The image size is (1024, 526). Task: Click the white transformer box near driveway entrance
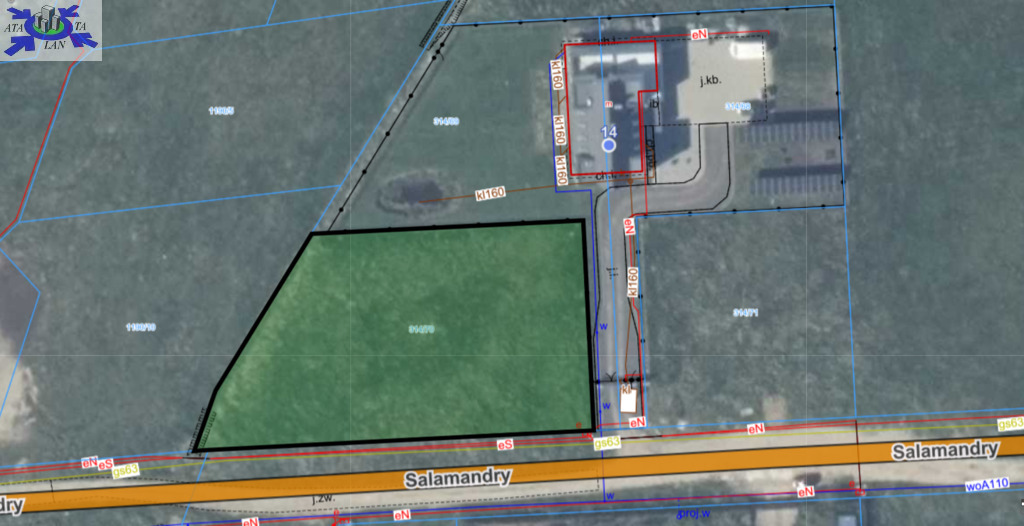[628, 399]
